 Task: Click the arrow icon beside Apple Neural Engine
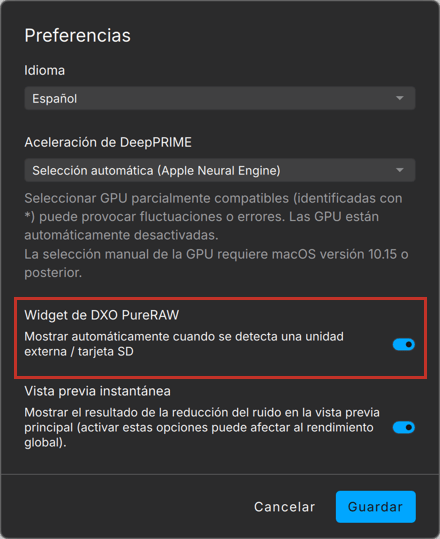pos(399,170)
